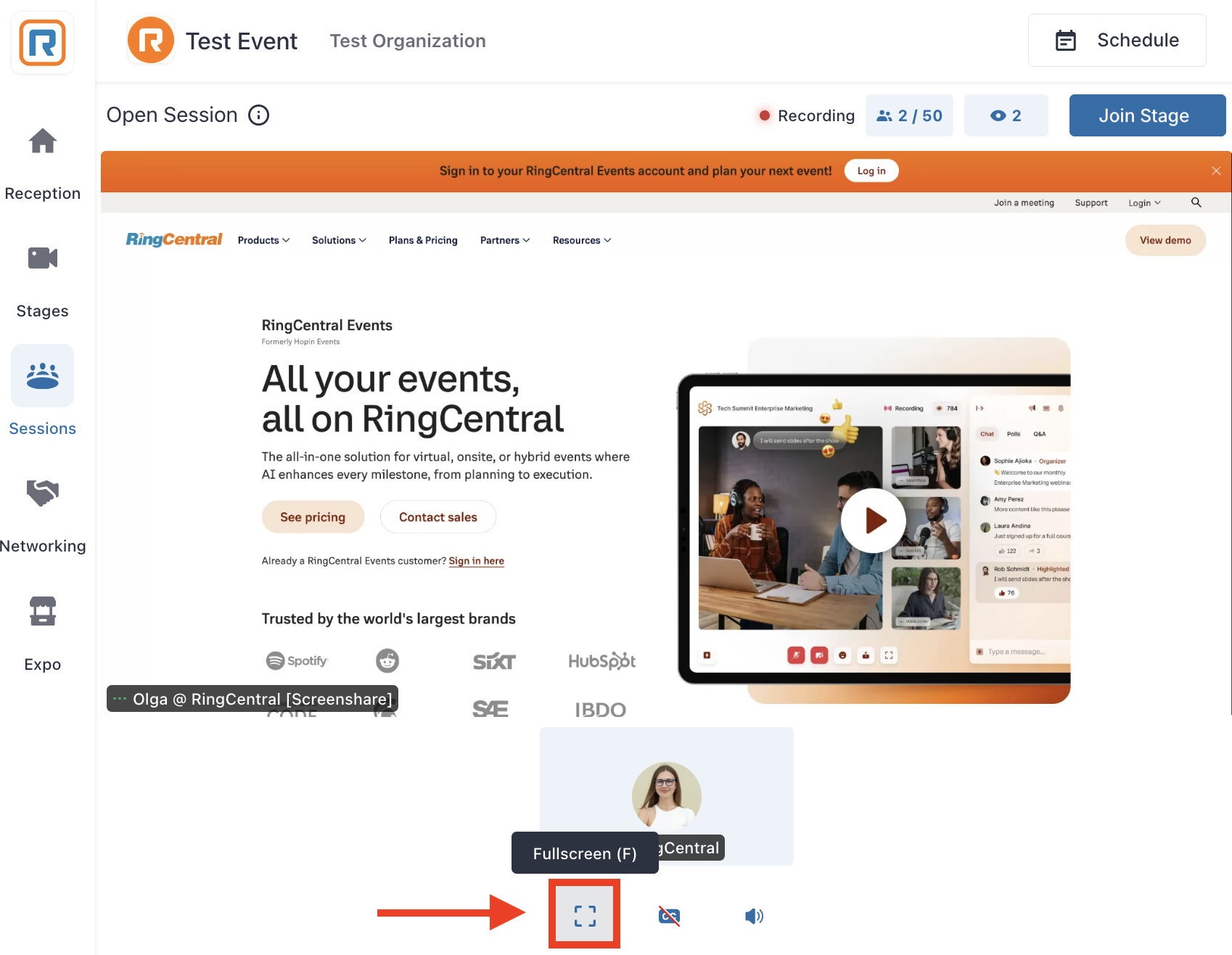Toggle closed captions icon

click(670, 916)
